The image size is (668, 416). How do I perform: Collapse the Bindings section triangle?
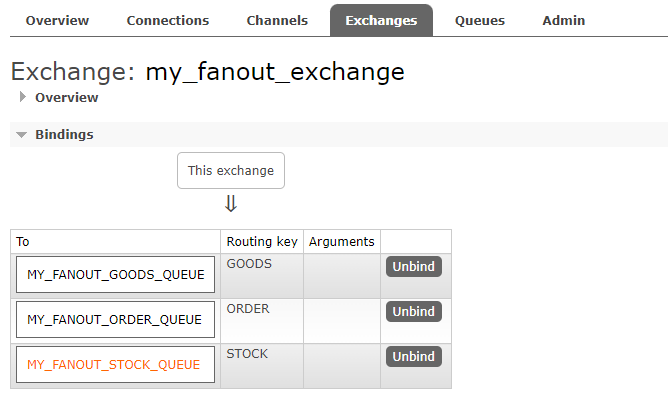point(21,134)
